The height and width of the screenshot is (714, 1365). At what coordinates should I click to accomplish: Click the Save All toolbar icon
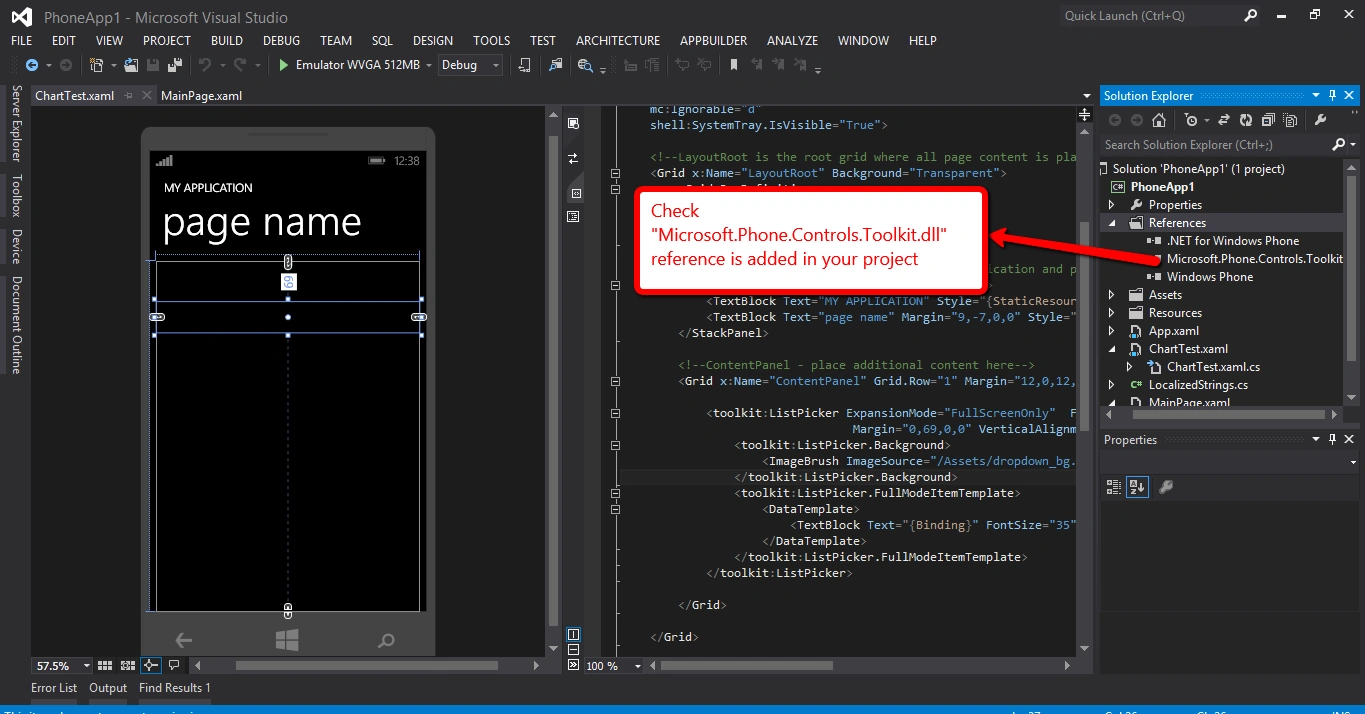pos(175,65)
